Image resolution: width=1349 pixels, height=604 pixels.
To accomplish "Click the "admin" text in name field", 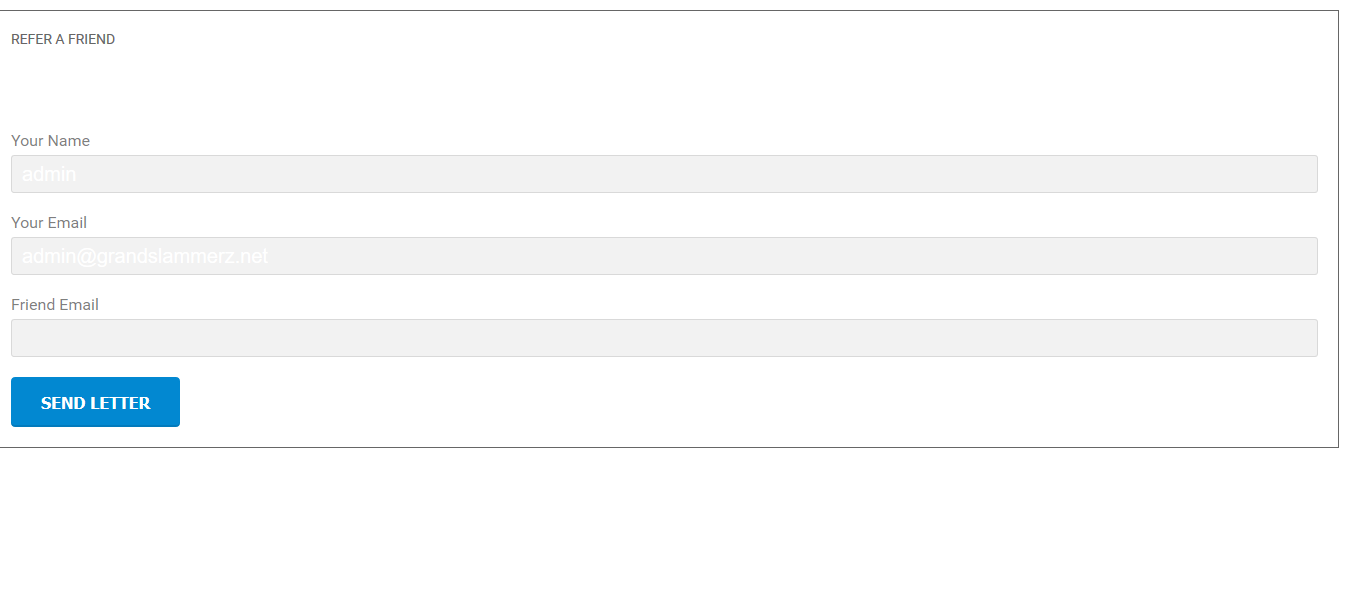I will pyautogui.click(x=49, y=174).
